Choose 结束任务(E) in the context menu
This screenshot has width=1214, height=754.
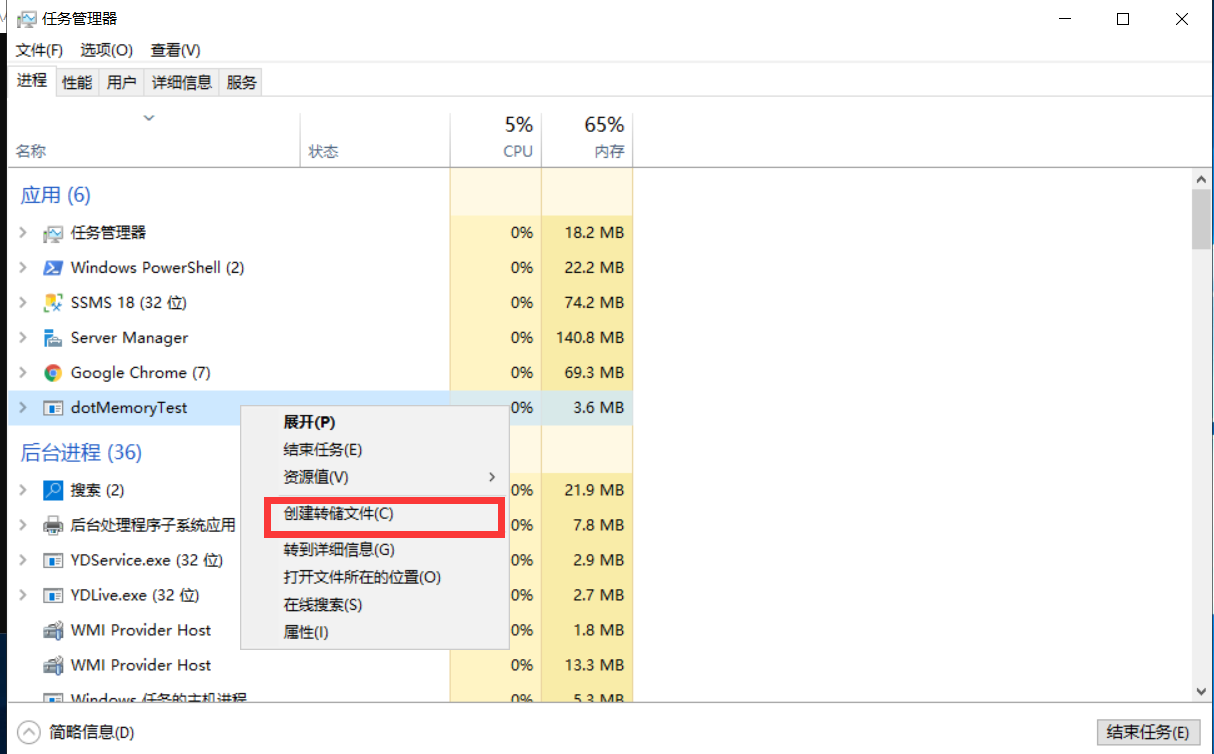click(375, 450)
